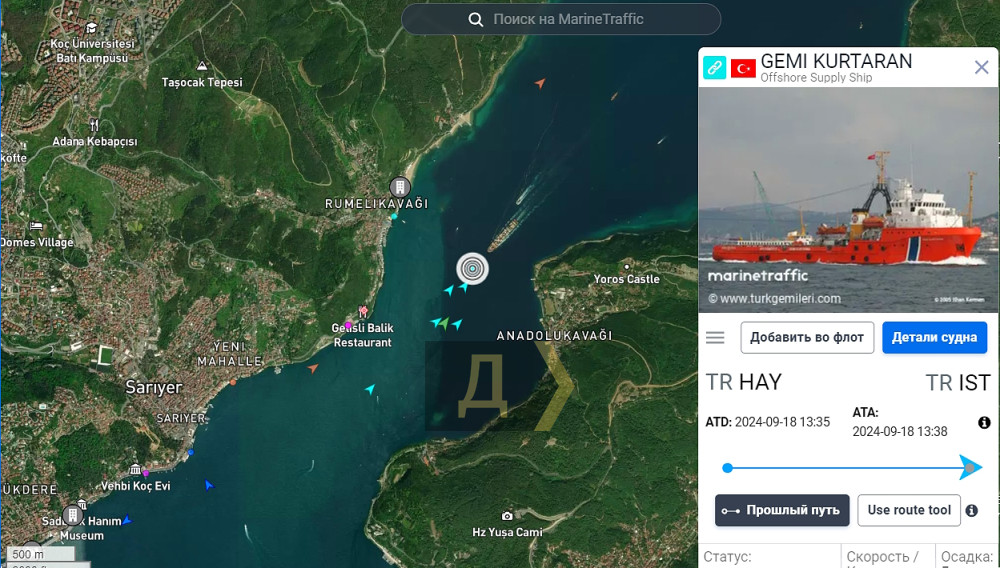Launch the 'Use route tool' button
The height and width of the screenshot is (568, 1000).
(x=908, y=510)
